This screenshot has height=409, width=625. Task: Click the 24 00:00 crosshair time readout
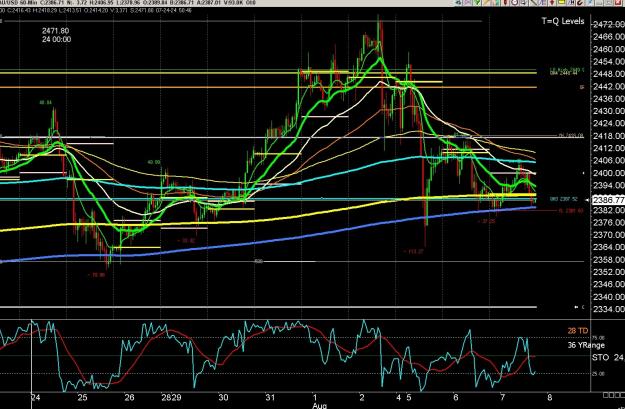56,39
